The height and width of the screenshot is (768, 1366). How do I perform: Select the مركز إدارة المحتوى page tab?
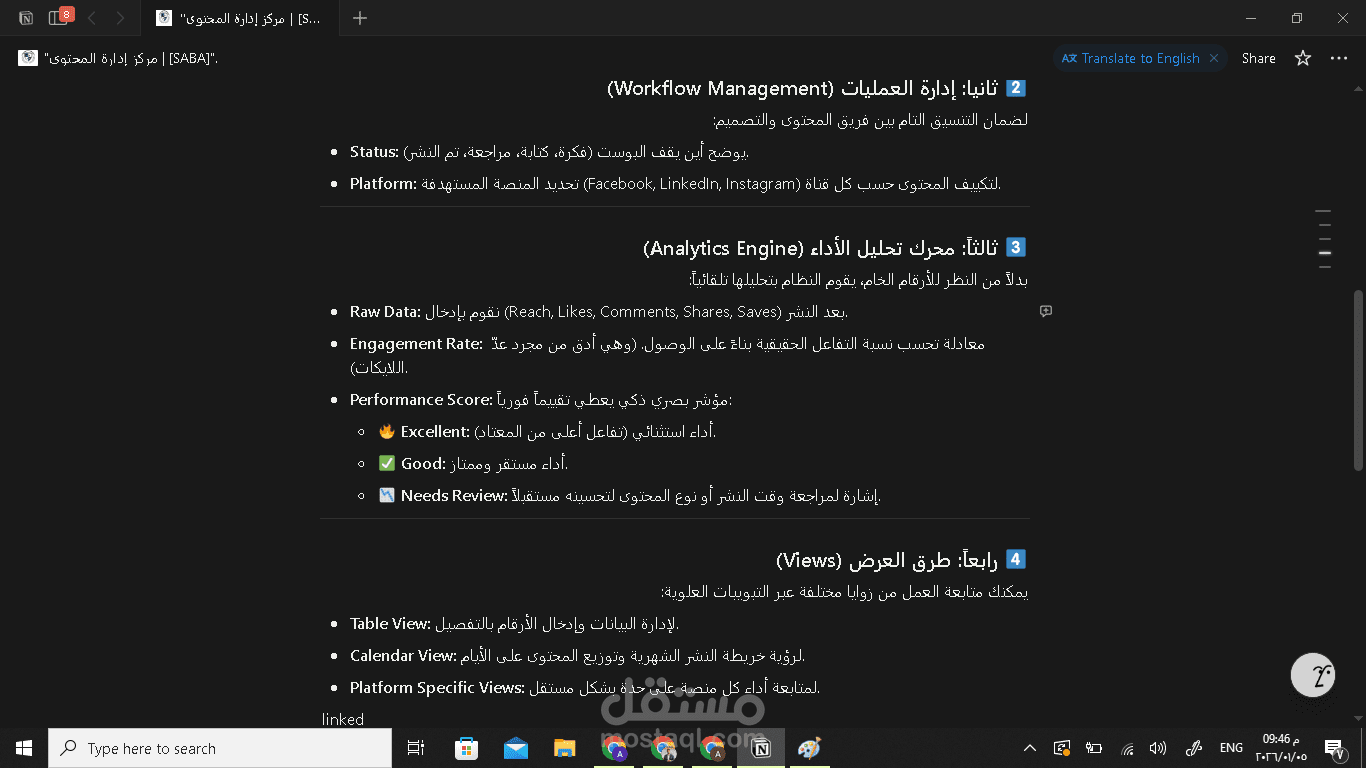click(240, 18)
